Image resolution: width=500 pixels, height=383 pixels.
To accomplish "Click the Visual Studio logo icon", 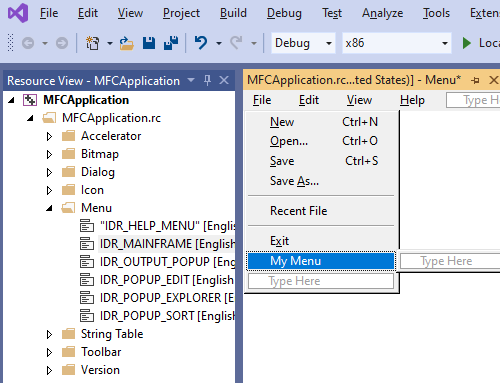I will pos(18,13).
